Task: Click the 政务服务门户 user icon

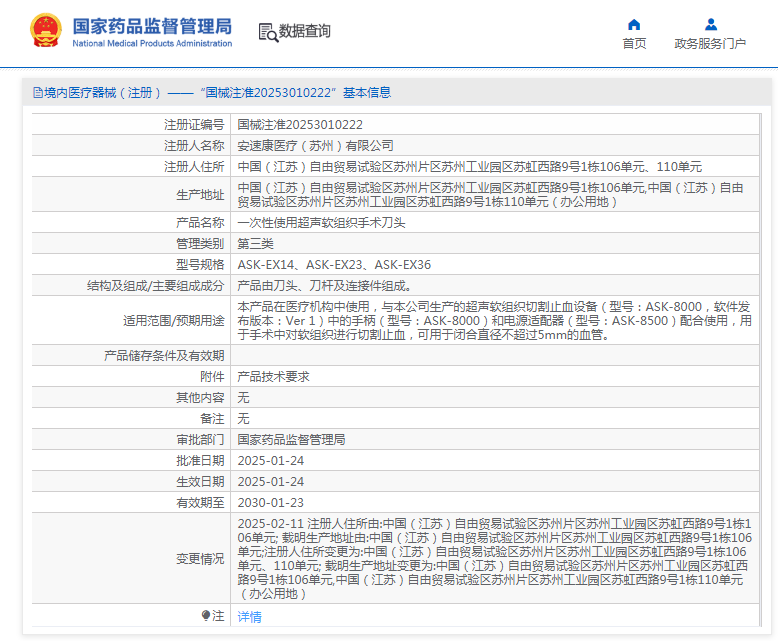Action: pyautogui.click(x=711, y=24)
